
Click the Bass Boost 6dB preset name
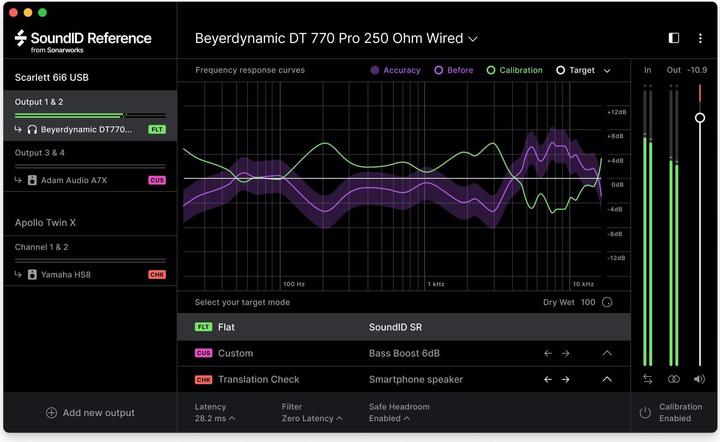tap(404, 353)
